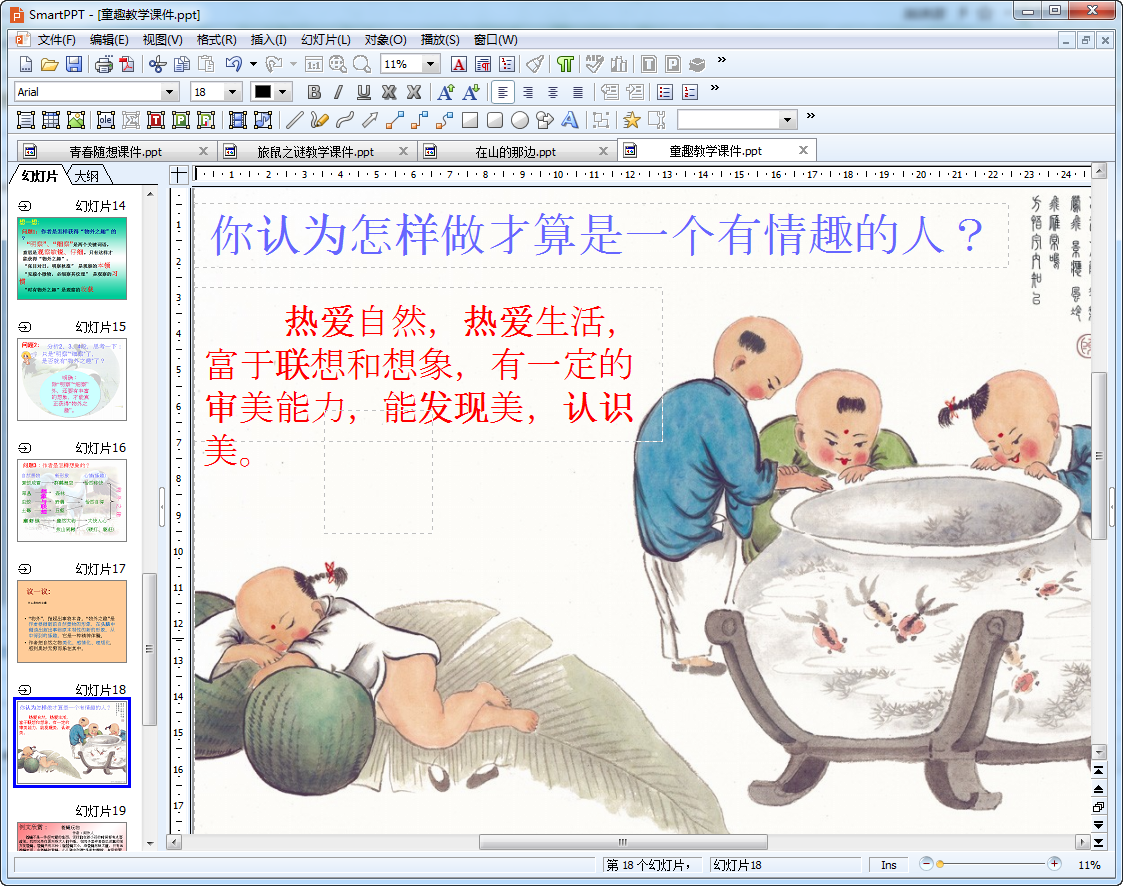Viewport: 1123px width, 886px height.
Task: Open the font color dropdown arrow
Action: pos(283,92)
